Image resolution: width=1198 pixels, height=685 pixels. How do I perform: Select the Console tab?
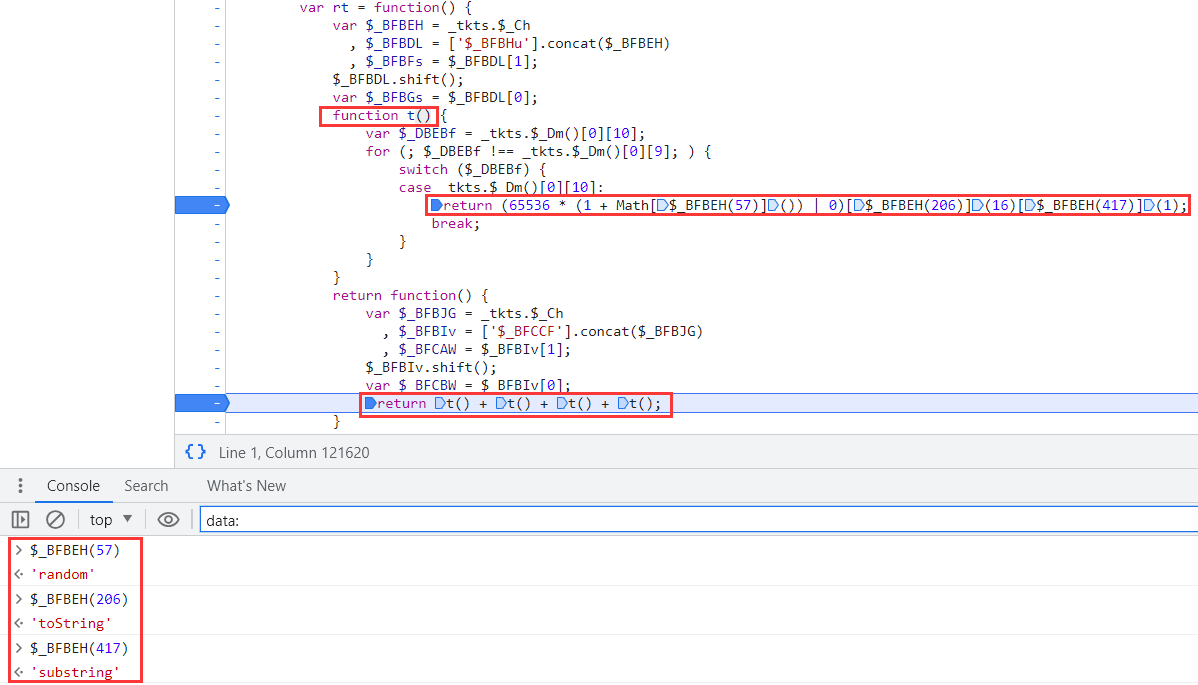[73, 486]
